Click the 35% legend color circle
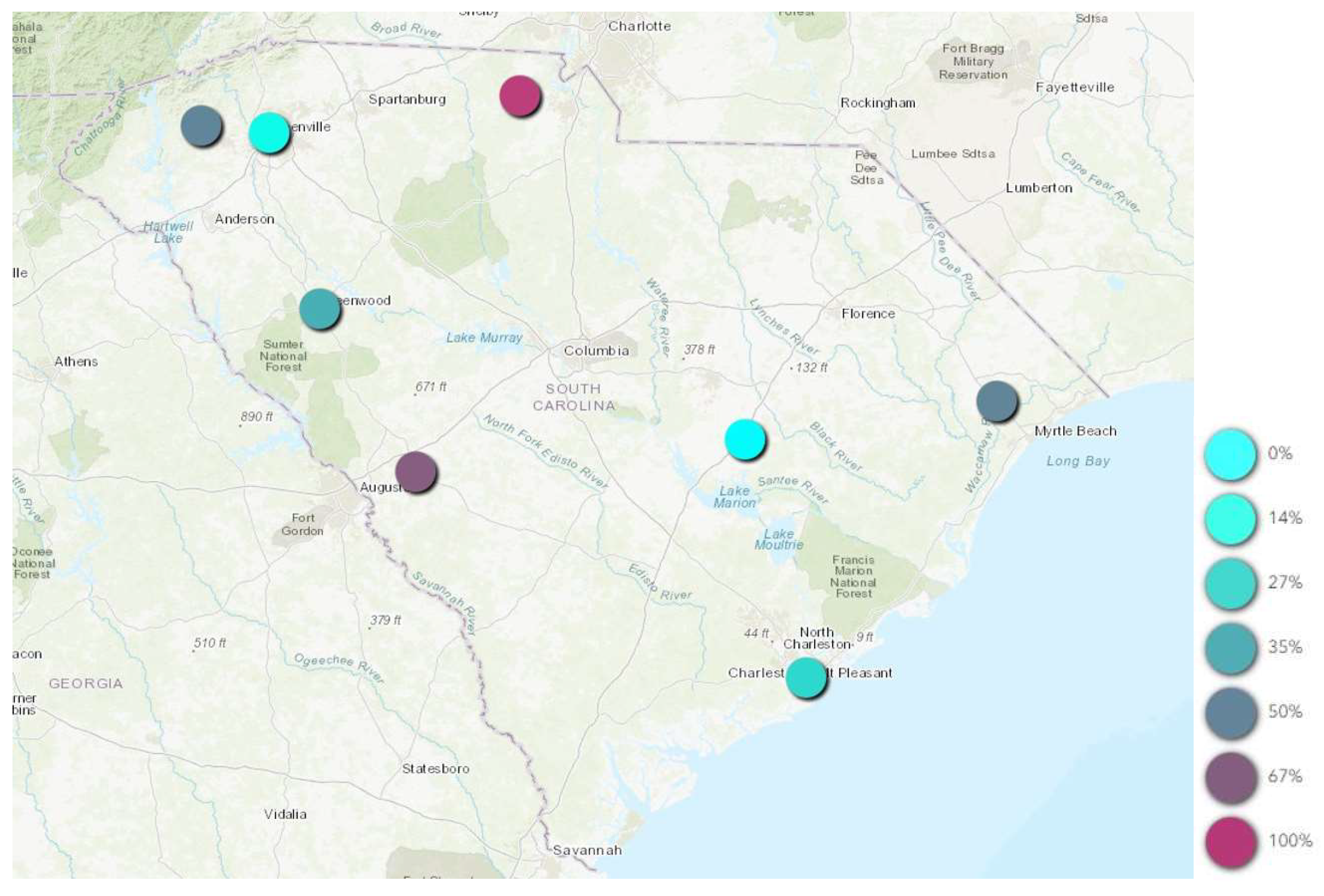This screenshot has height=896, width=1324. 1230,648
